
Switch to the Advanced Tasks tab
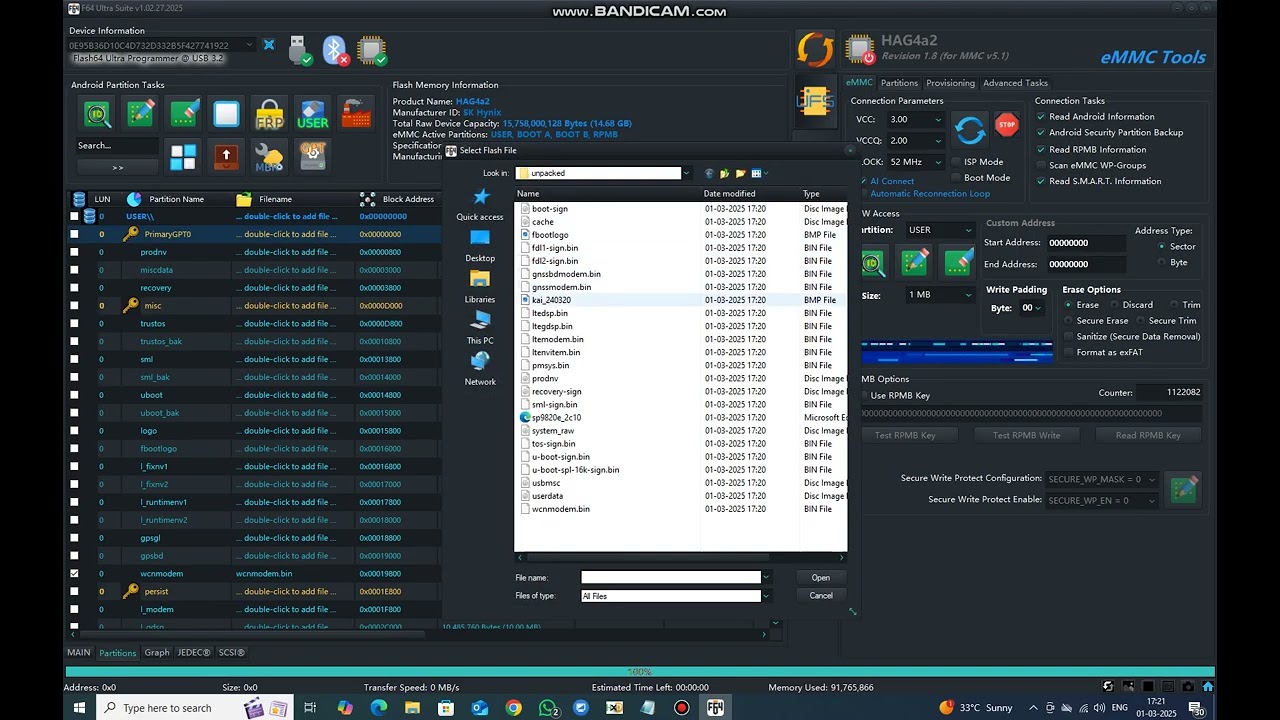(1015, 83)
